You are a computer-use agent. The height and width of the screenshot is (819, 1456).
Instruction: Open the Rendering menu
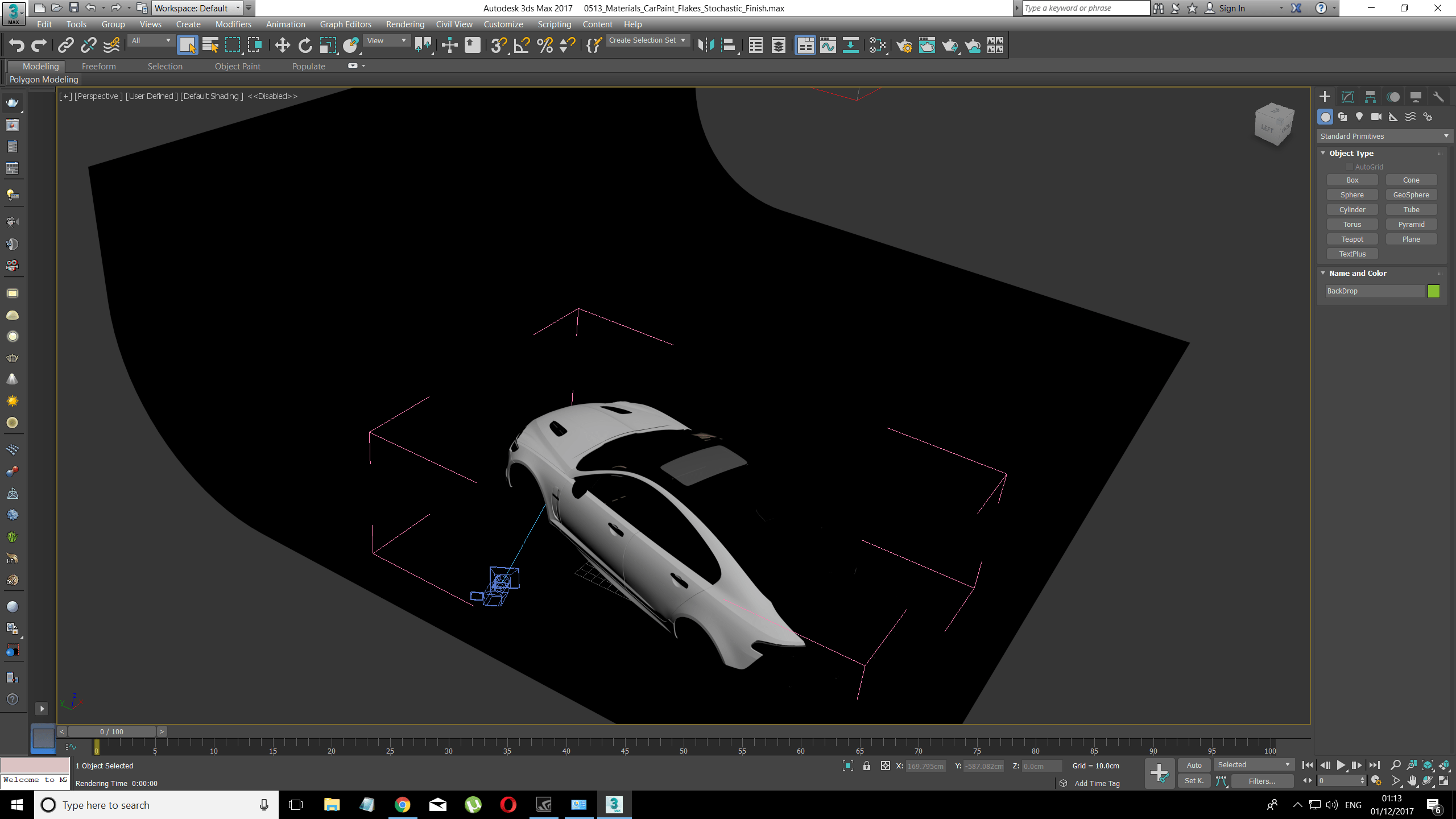coord(405,24)
